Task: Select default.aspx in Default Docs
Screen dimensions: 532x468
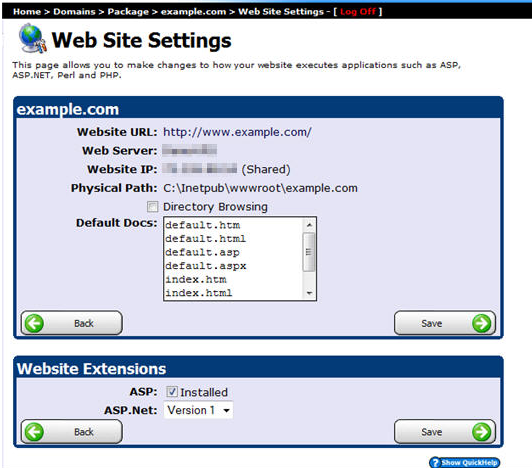Action: [206, 266]
